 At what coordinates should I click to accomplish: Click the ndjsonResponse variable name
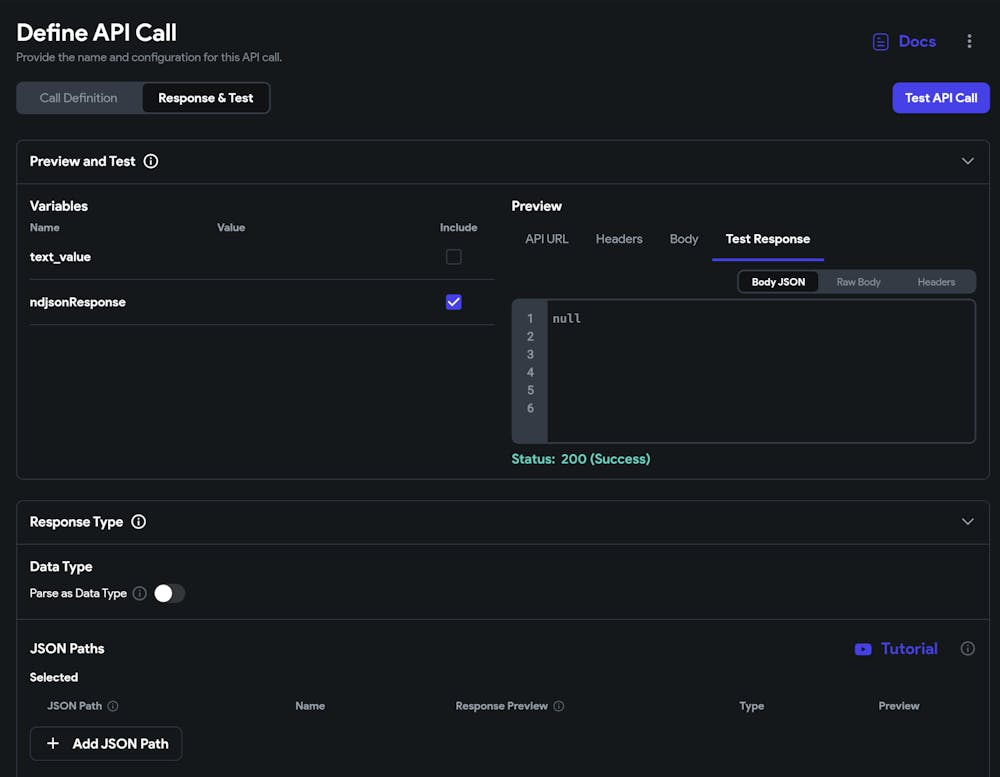click(78, 302)
